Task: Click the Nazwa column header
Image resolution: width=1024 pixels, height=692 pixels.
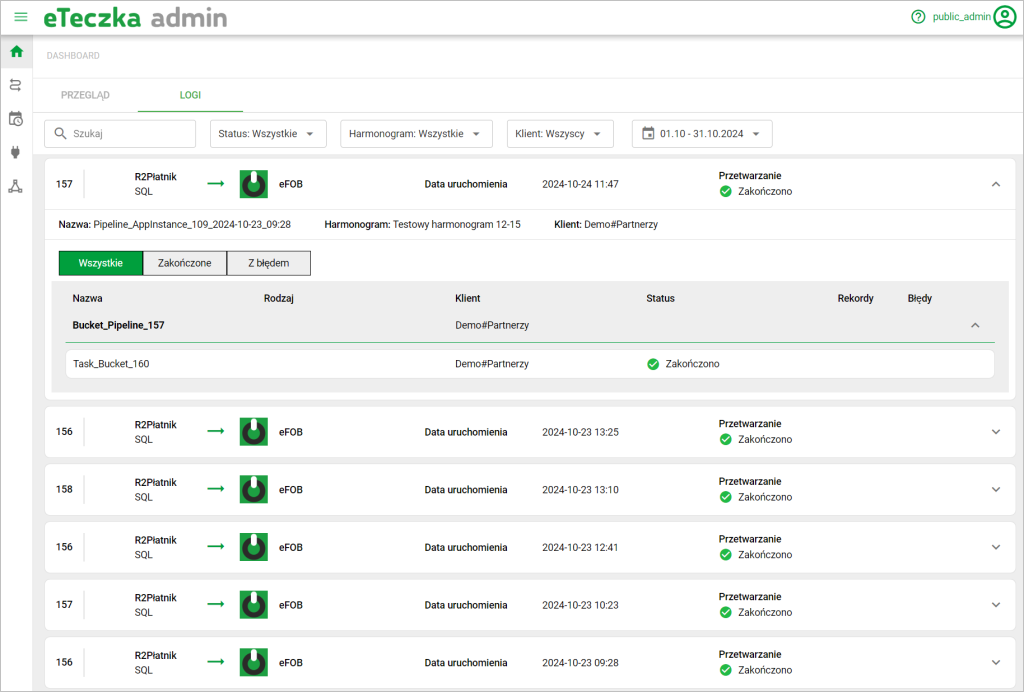Action: 88,298
